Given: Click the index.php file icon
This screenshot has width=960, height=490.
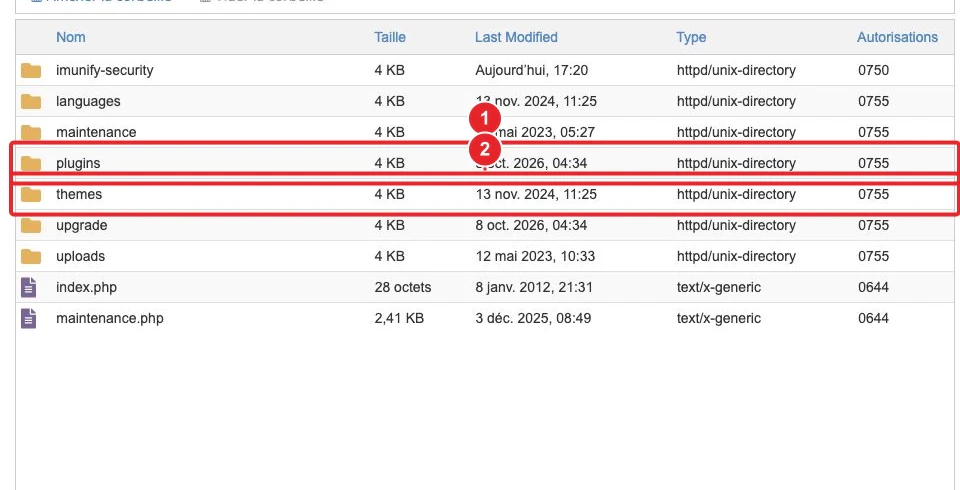Looking at the screenshot, I should point(29,287).
